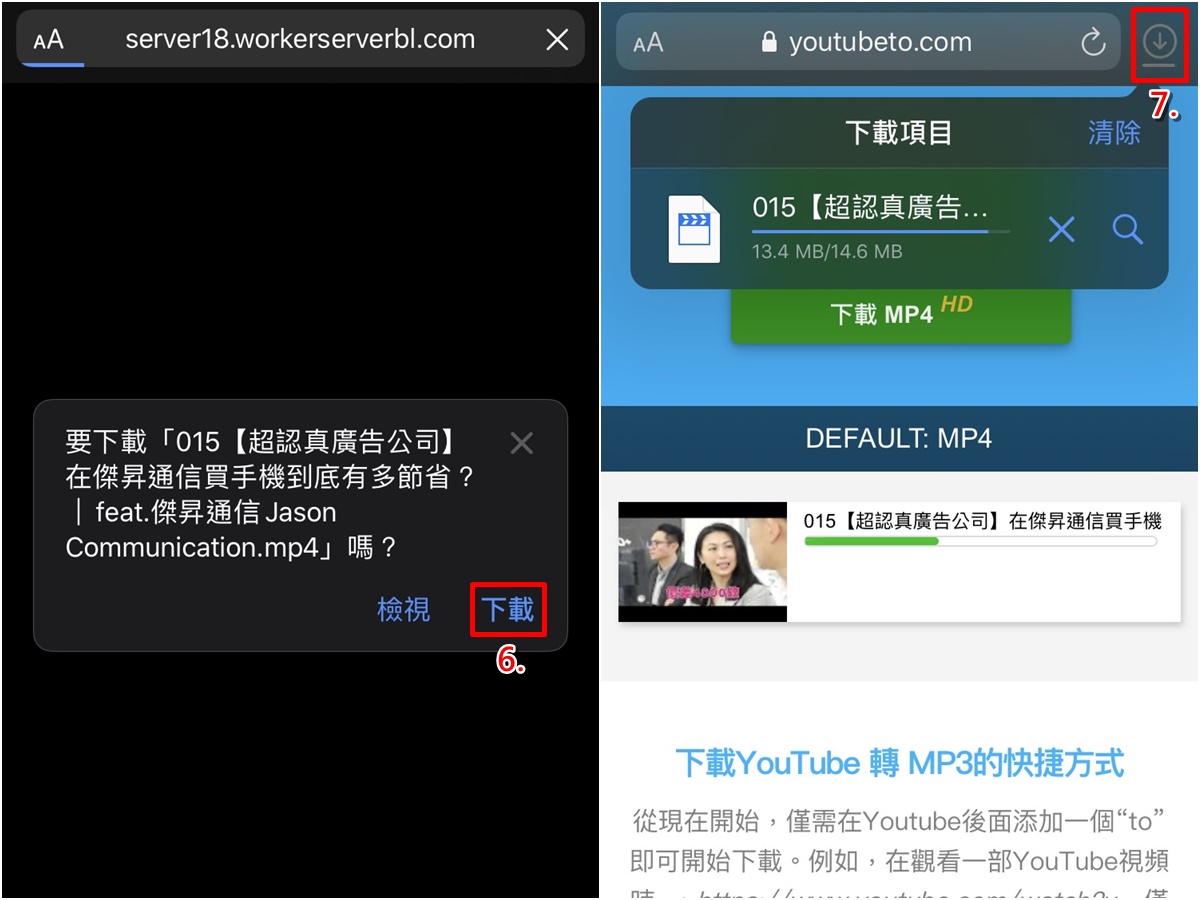Stop loading the server18 page with X
The image size is (1200, 900).
pos(557,40)
